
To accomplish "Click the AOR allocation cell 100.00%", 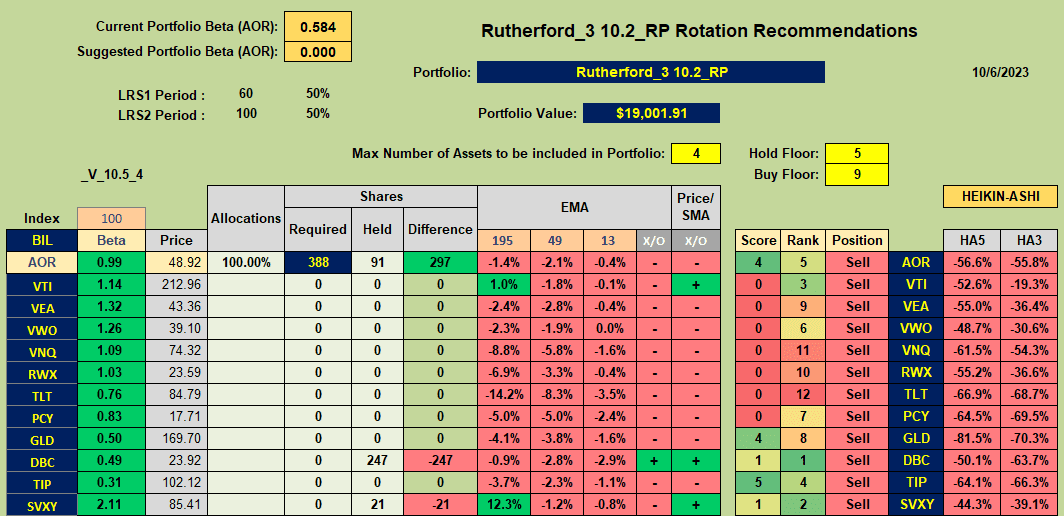I will tap(246, 262).
